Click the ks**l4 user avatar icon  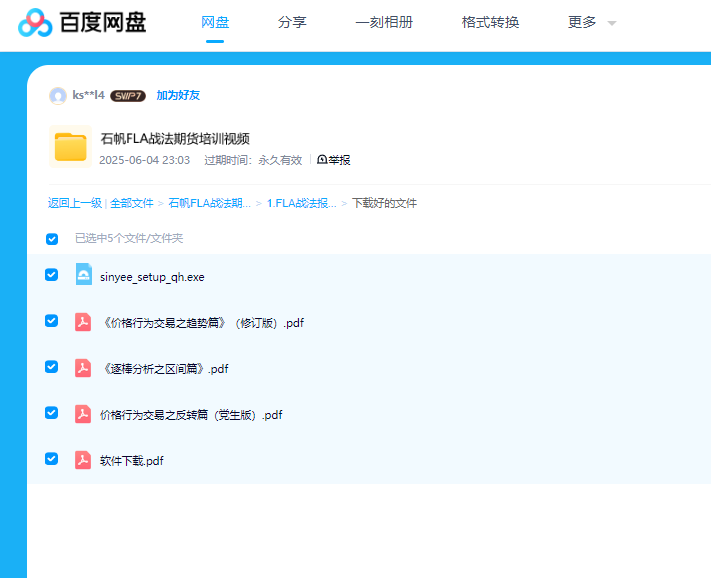(58, 95)
